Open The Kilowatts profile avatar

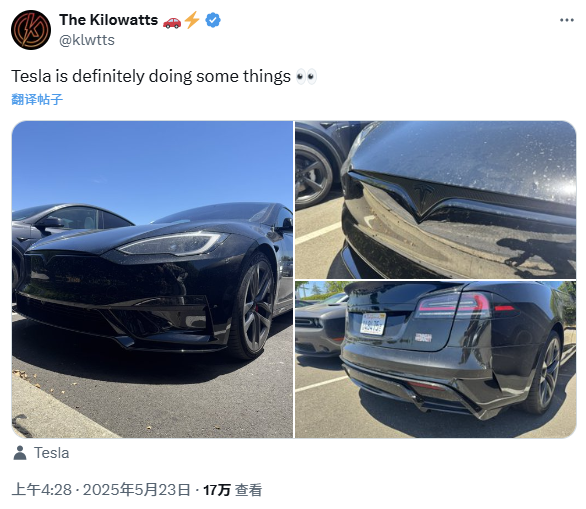(31, 30)
